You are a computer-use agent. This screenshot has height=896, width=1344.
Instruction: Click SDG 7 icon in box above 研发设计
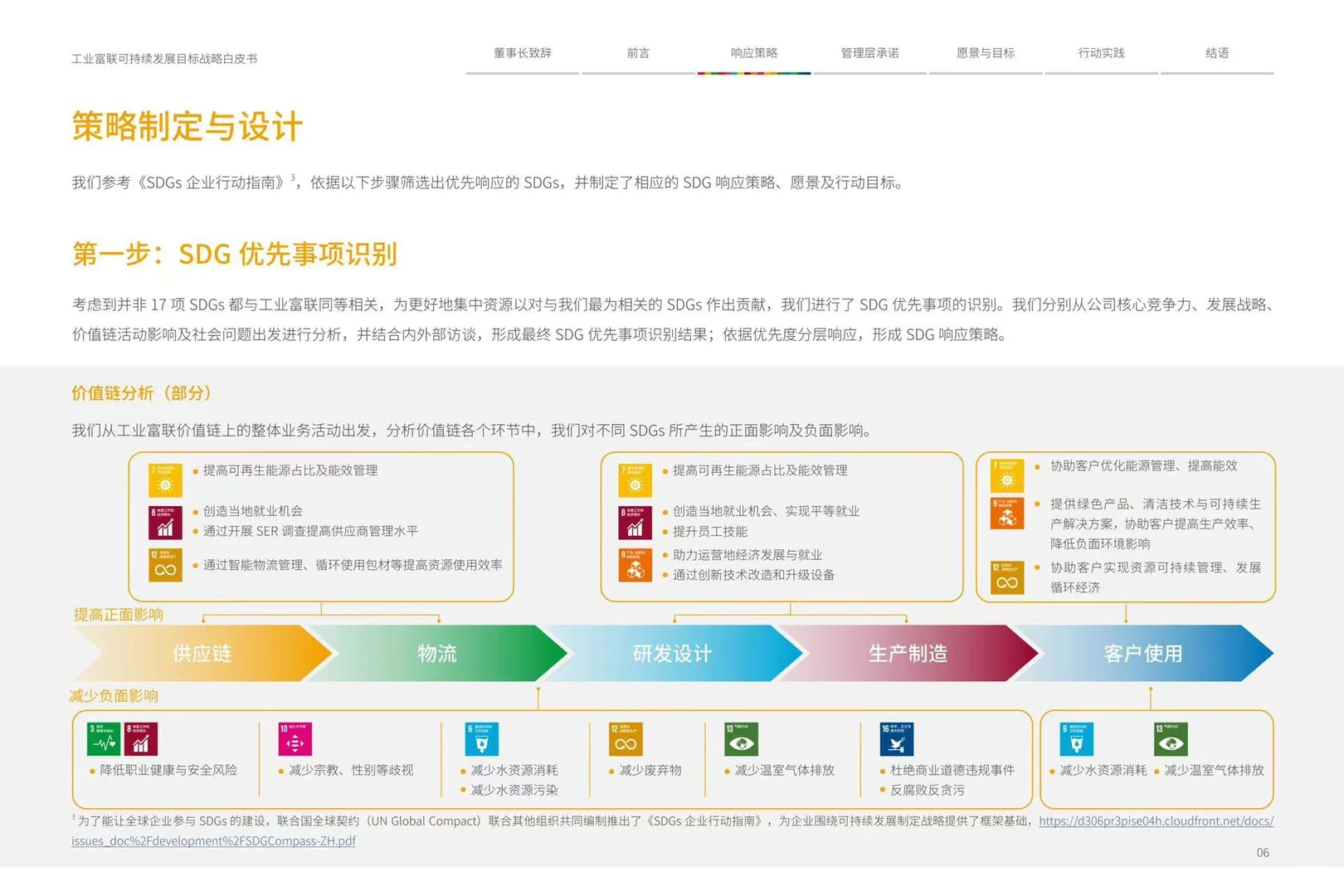pyautogui.click(x=635, y=480)
